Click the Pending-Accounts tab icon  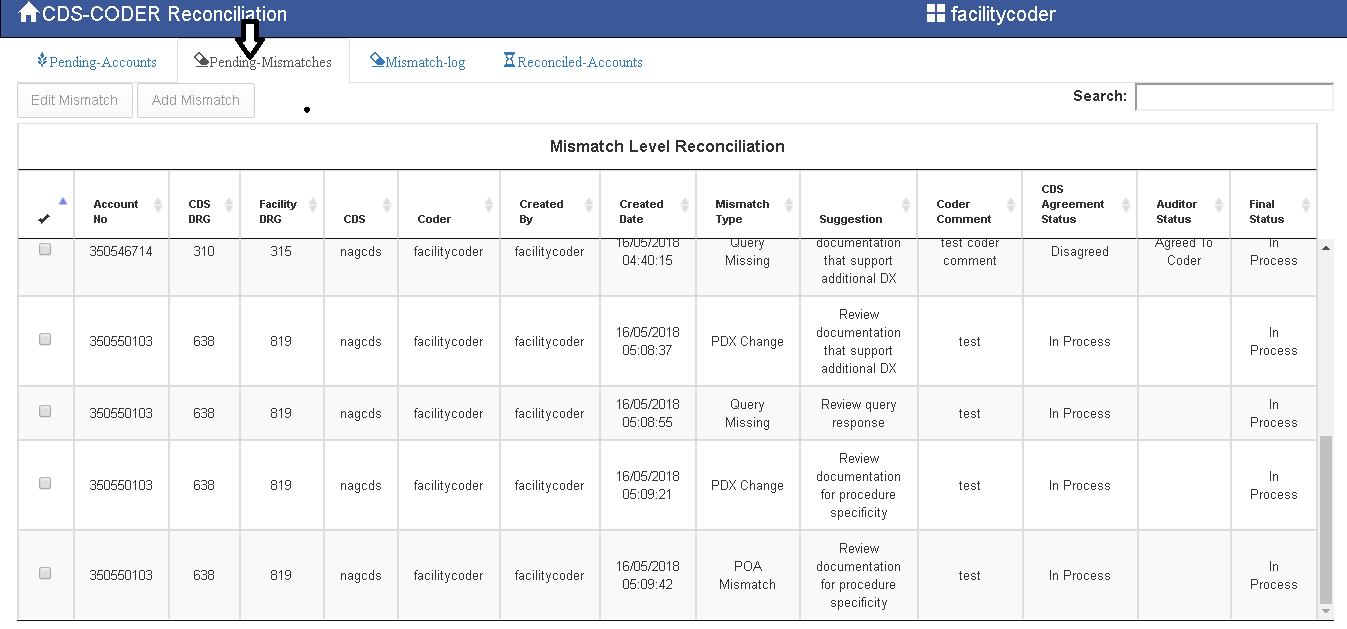pyautogui.click(x=42, y=61)
